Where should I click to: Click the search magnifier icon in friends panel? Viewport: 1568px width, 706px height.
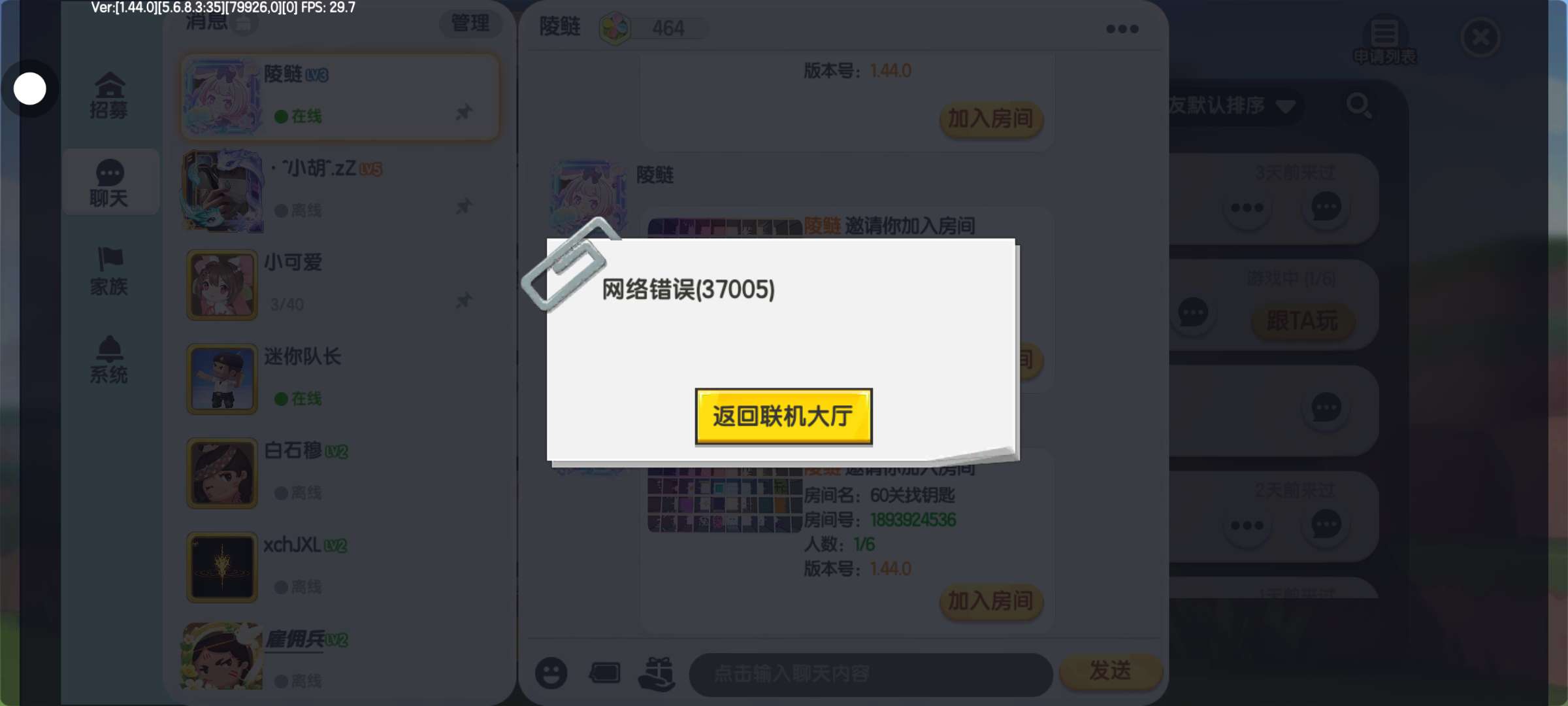(1359, 105)
